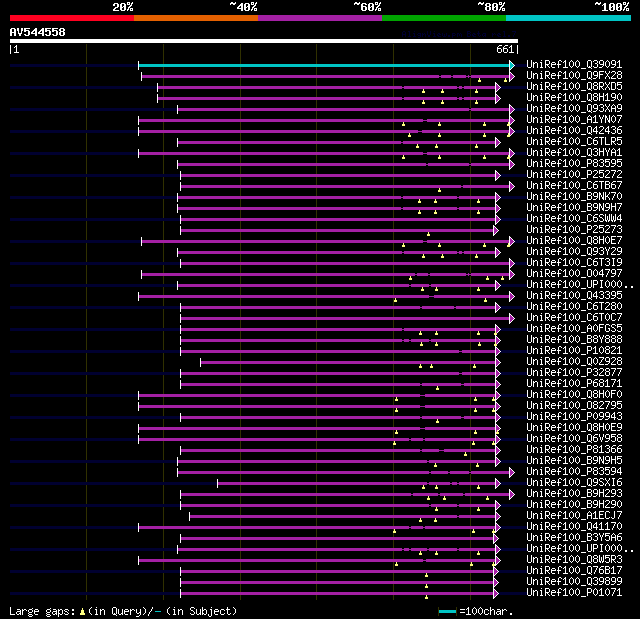Click the orange ~40% segment of identity scale
640x619 pixels.
(196, 18)
